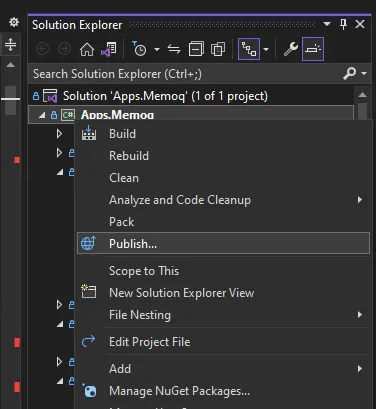Choose Build from context menu
This screenshot has width=376, height=409.
point(223,134)
